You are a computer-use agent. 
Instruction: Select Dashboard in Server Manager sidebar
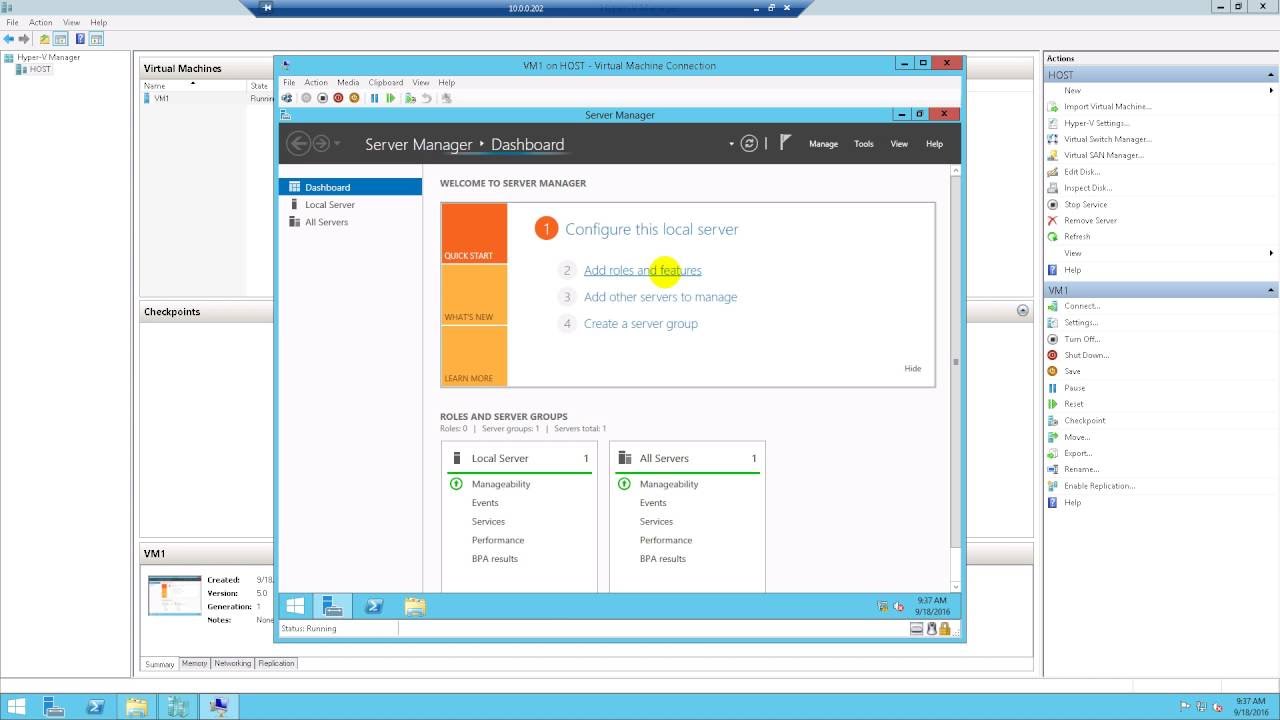pos(350,187)
